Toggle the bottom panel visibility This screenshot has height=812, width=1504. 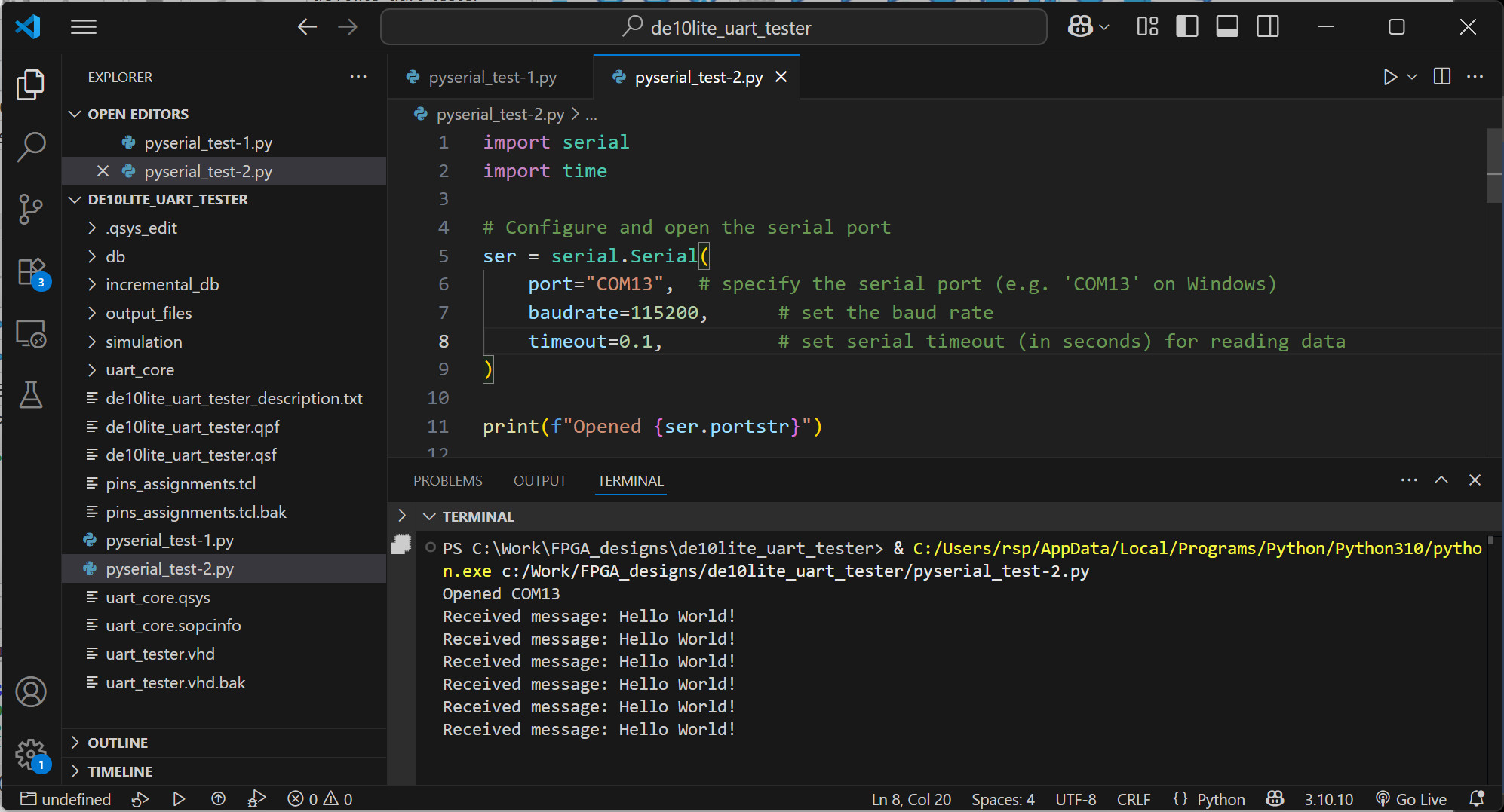click(1227, 27)
